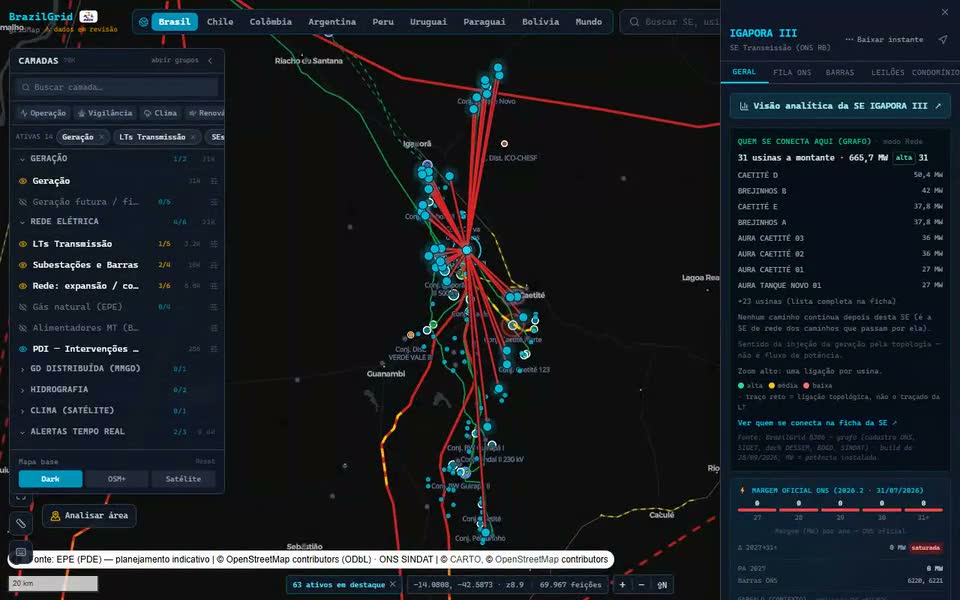Screen dimensions: 960x600
Task: Enable Alimentadores MT layer eye icon
Action: (23, 328)
